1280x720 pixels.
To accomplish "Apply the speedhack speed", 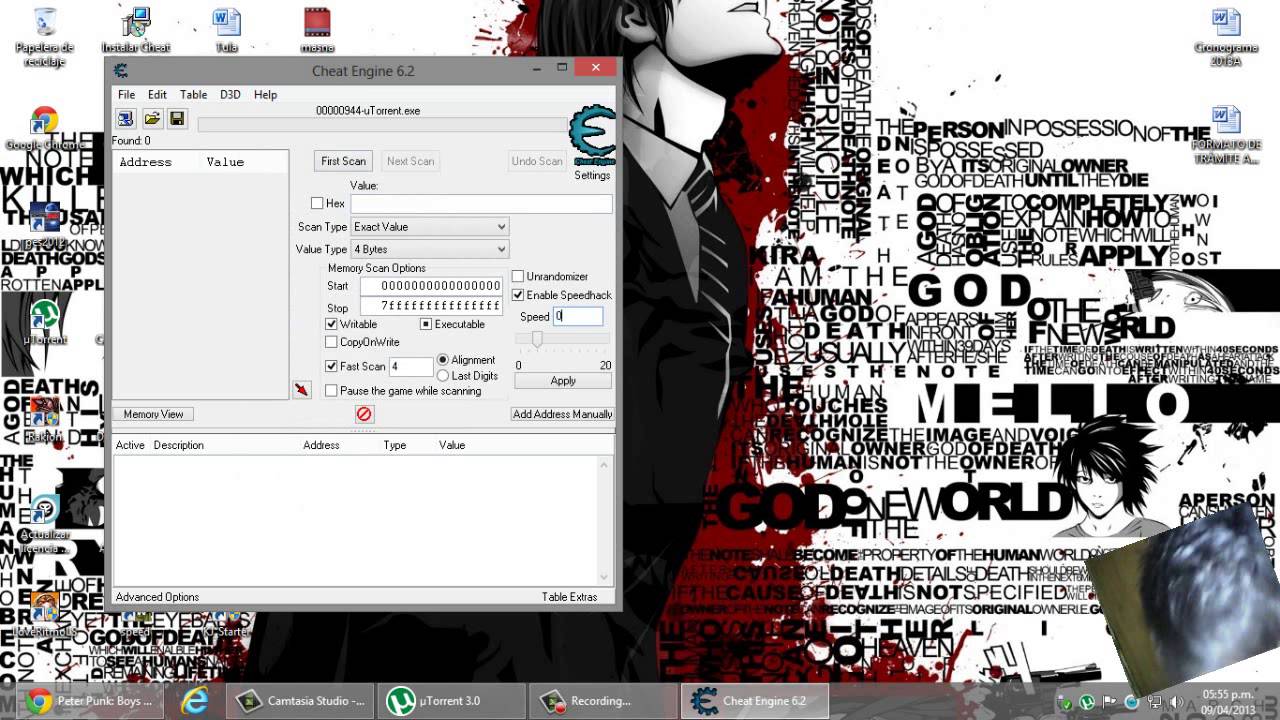I will [563, 381].
